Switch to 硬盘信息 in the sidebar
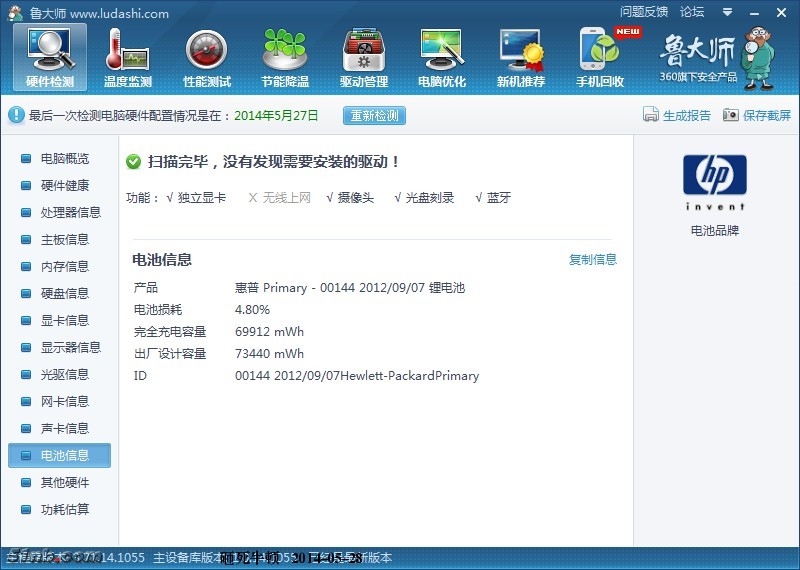This screenshot has width=800, height=570. [x=64, y=294]
